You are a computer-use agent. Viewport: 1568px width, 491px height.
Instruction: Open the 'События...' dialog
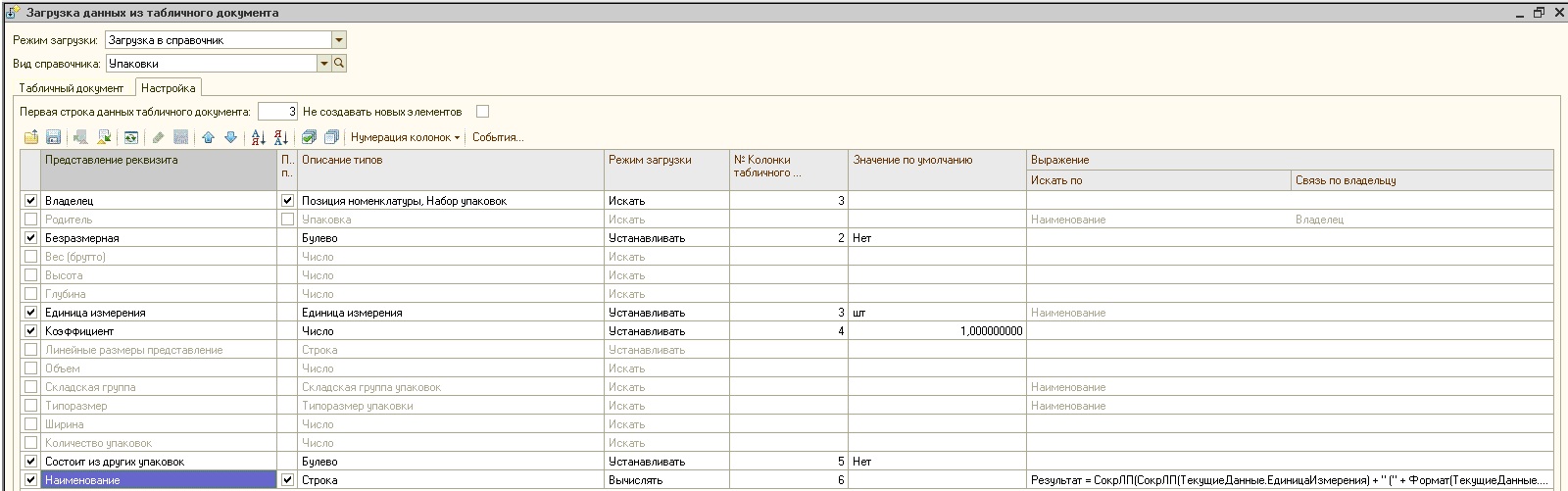[x=498, y=137]
